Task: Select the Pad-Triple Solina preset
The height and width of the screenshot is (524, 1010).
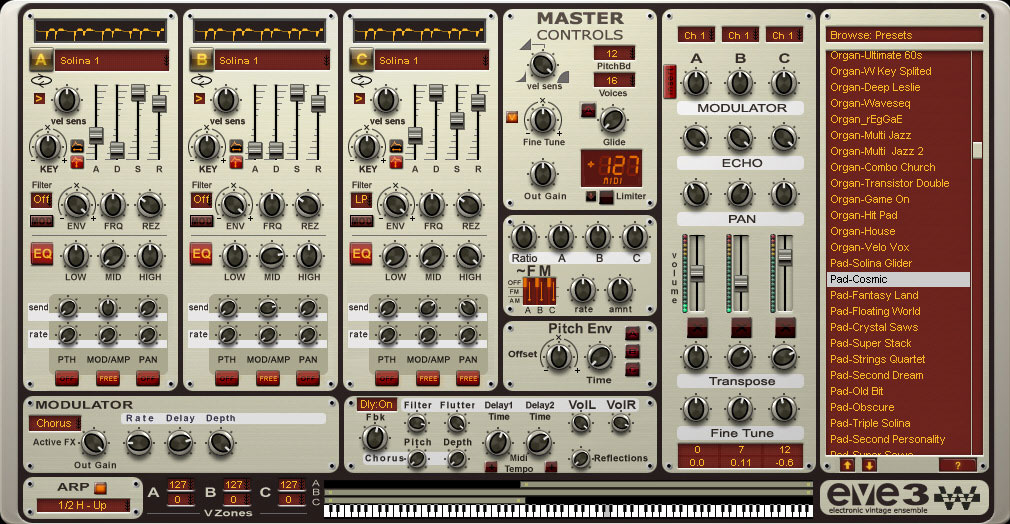Action: coord(898,423)
